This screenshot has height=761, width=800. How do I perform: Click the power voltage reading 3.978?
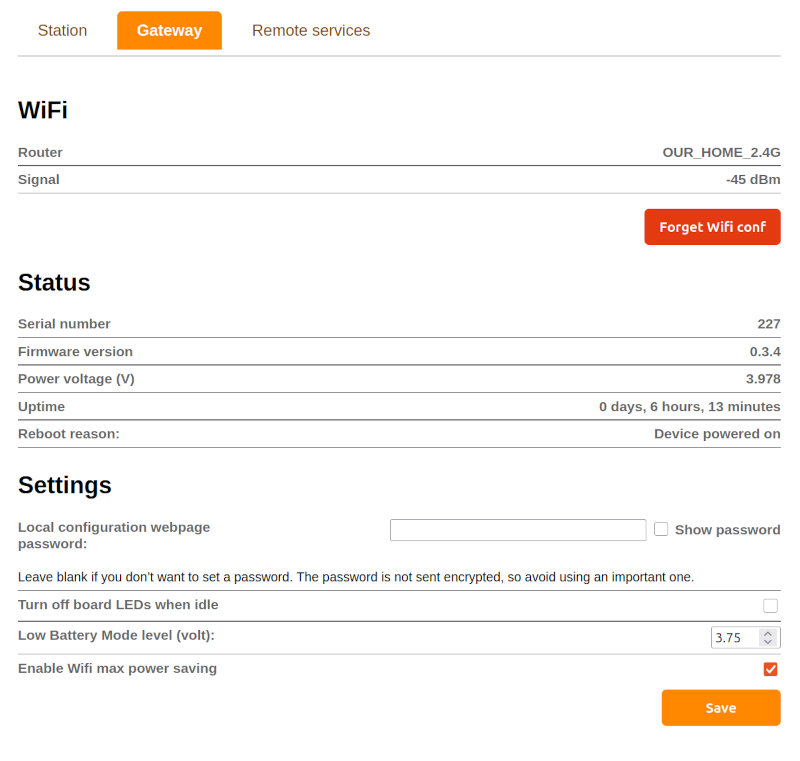click(x=763, y=379)
